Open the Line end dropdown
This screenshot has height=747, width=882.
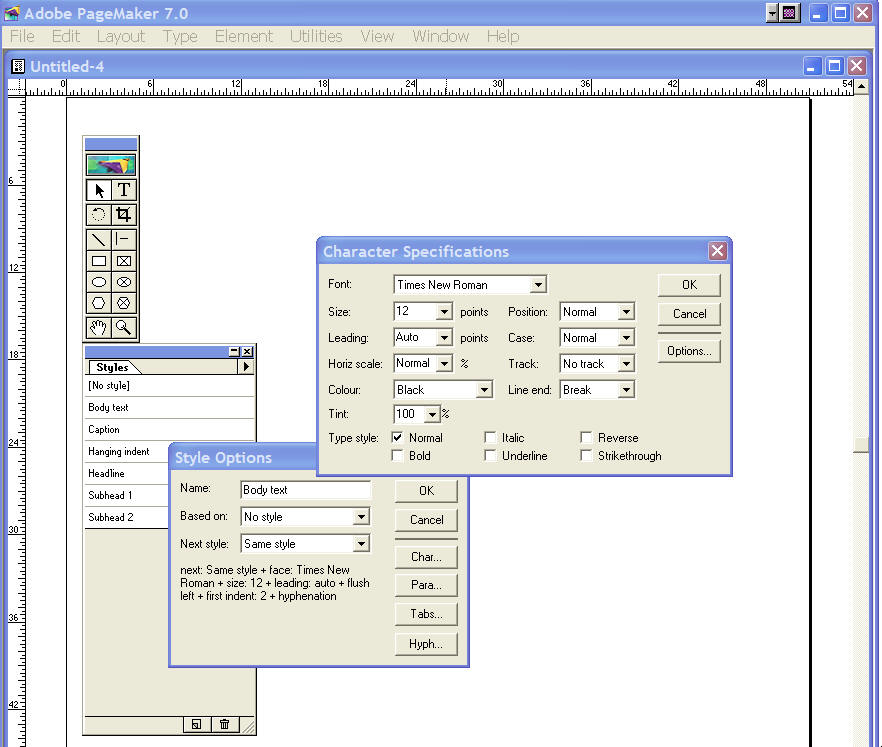[x=626, y=389]
